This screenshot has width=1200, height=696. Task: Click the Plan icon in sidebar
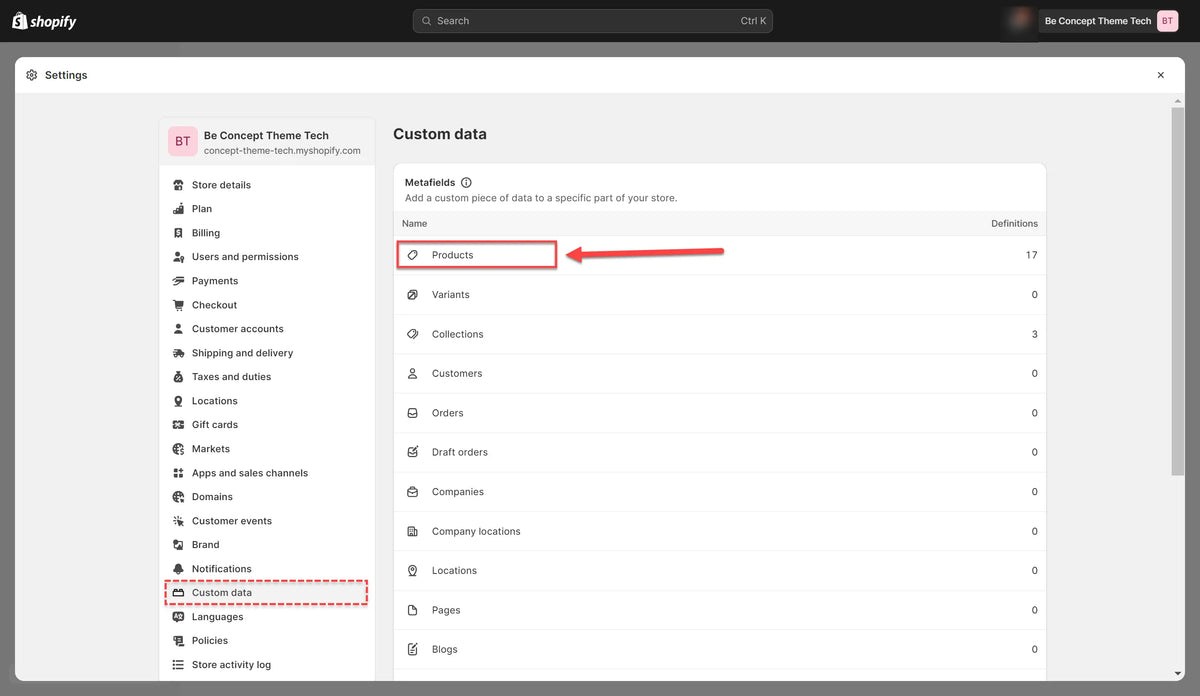178,209
